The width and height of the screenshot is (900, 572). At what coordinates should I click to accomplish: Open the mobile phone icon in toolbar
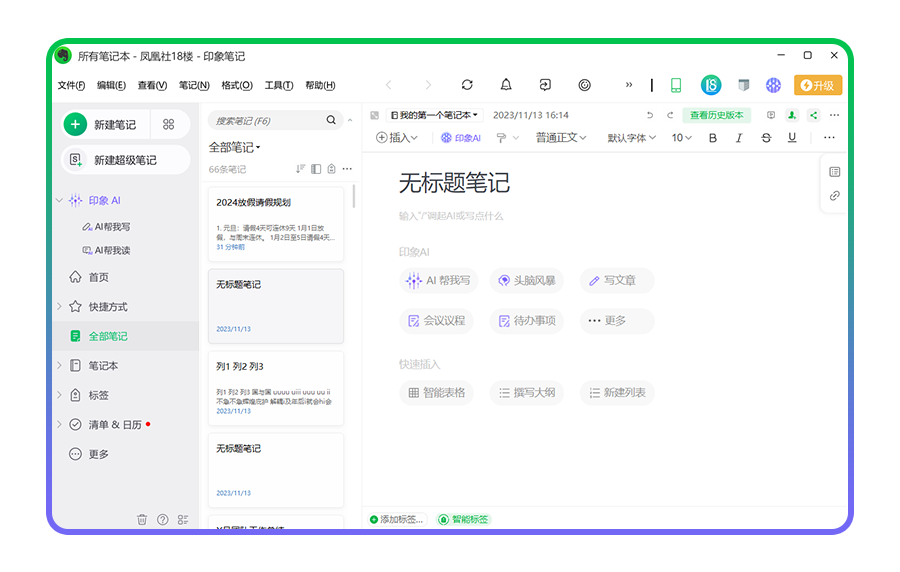tap(676, 85)
